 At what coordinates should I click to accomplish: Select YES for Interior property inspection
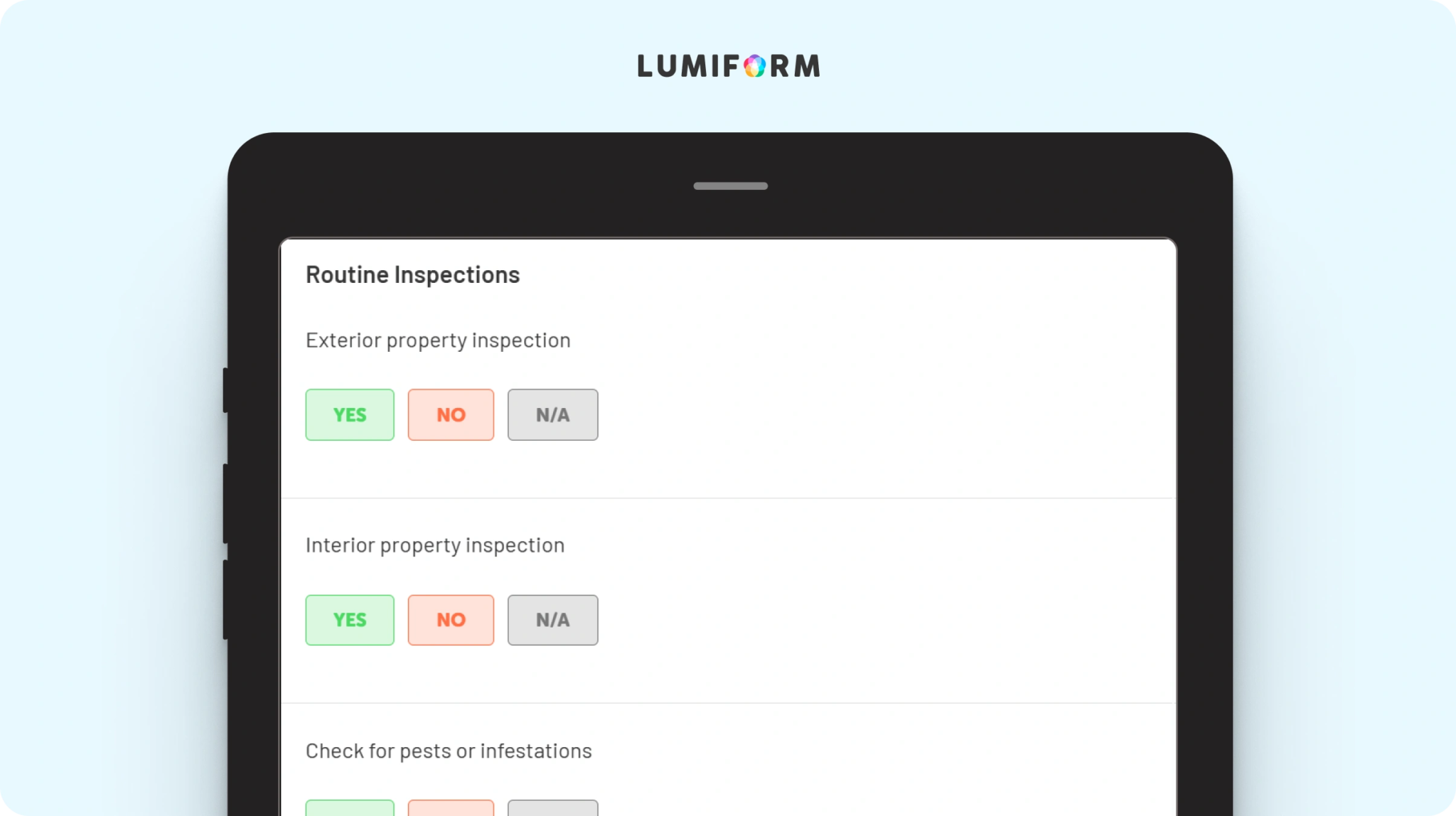coord(350,620)
